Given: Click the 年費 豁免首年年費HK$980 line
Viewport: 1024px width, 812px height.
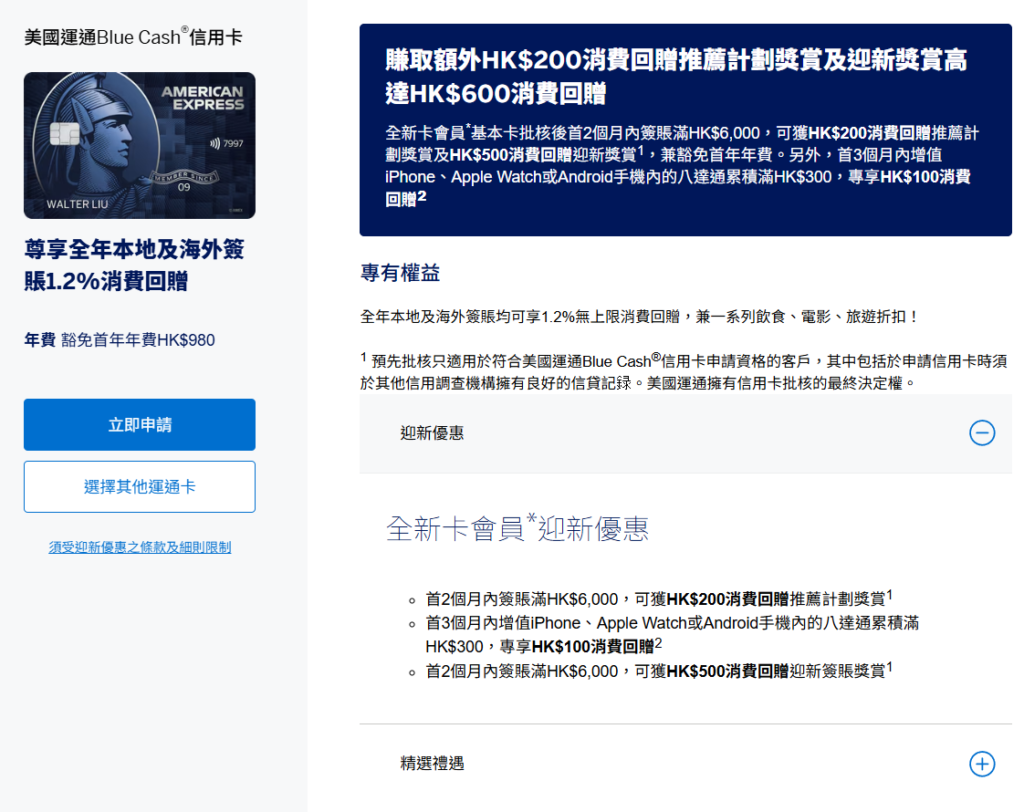Looking at the screenshot, I should click(120, 340).
